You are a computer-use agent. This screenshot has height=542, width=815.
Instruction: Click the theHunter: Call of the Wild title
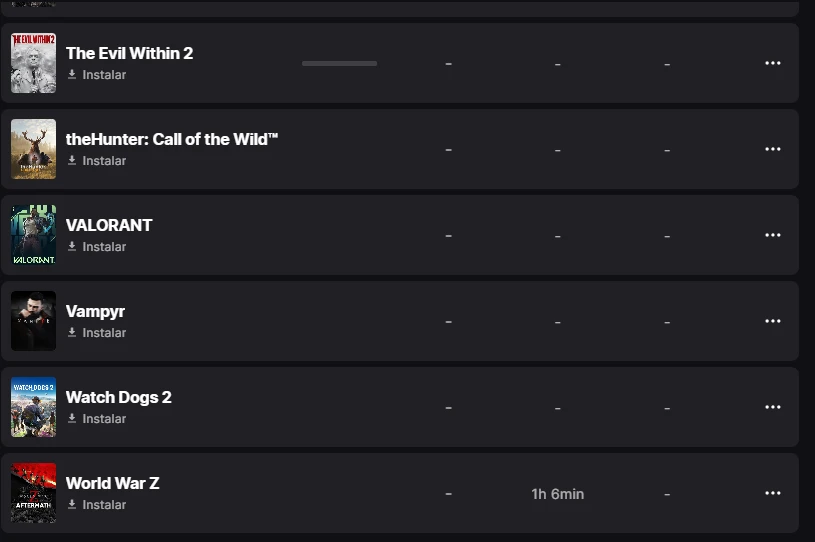tap(172, 139)
